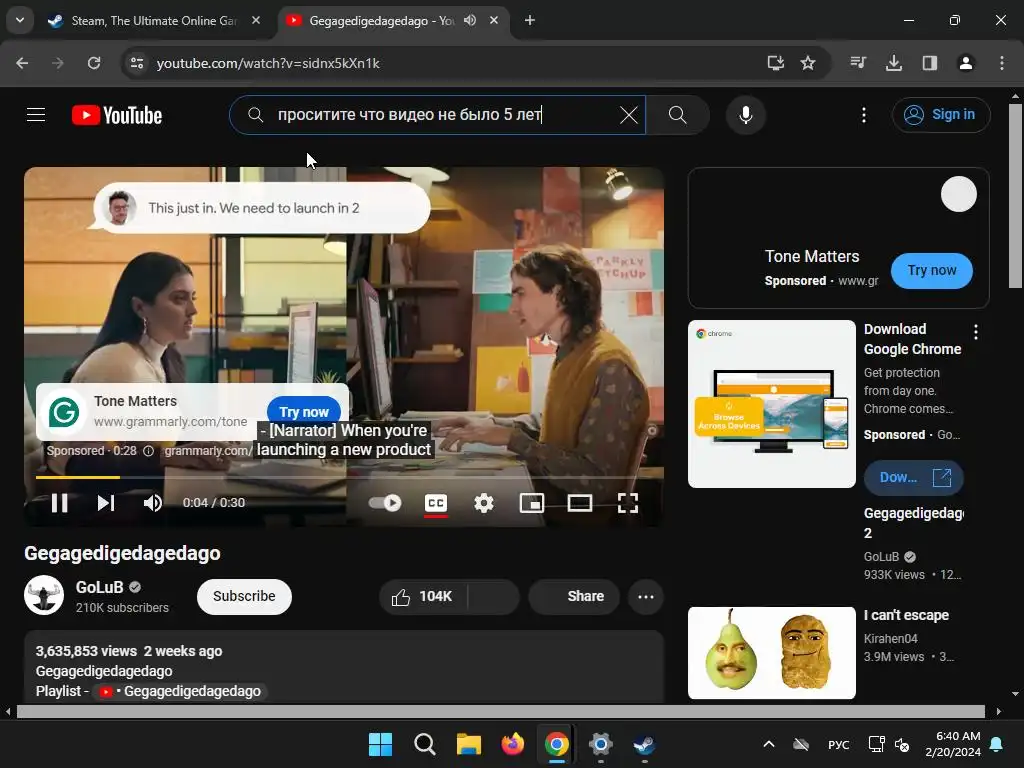Open Chrome side panel
The width and height of the screenshot is (1024, 768).
pos(929,63)
